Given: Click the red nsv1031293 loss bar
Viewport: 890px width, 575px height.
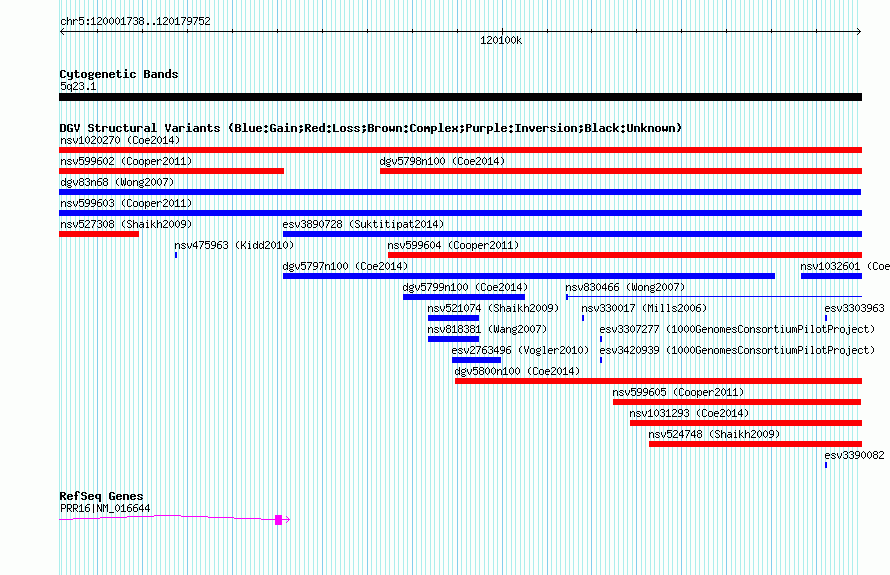Looking at the screenshot, I should [746, 423].
